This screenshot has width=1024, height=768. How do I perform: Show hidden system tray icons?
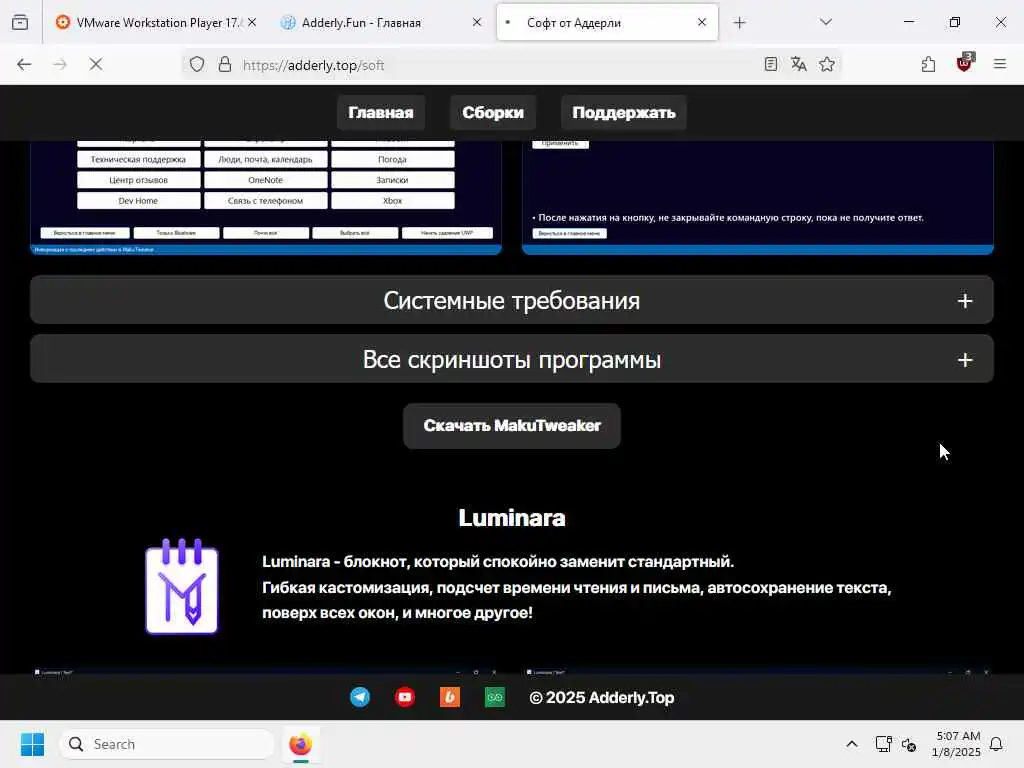(852, 744)
